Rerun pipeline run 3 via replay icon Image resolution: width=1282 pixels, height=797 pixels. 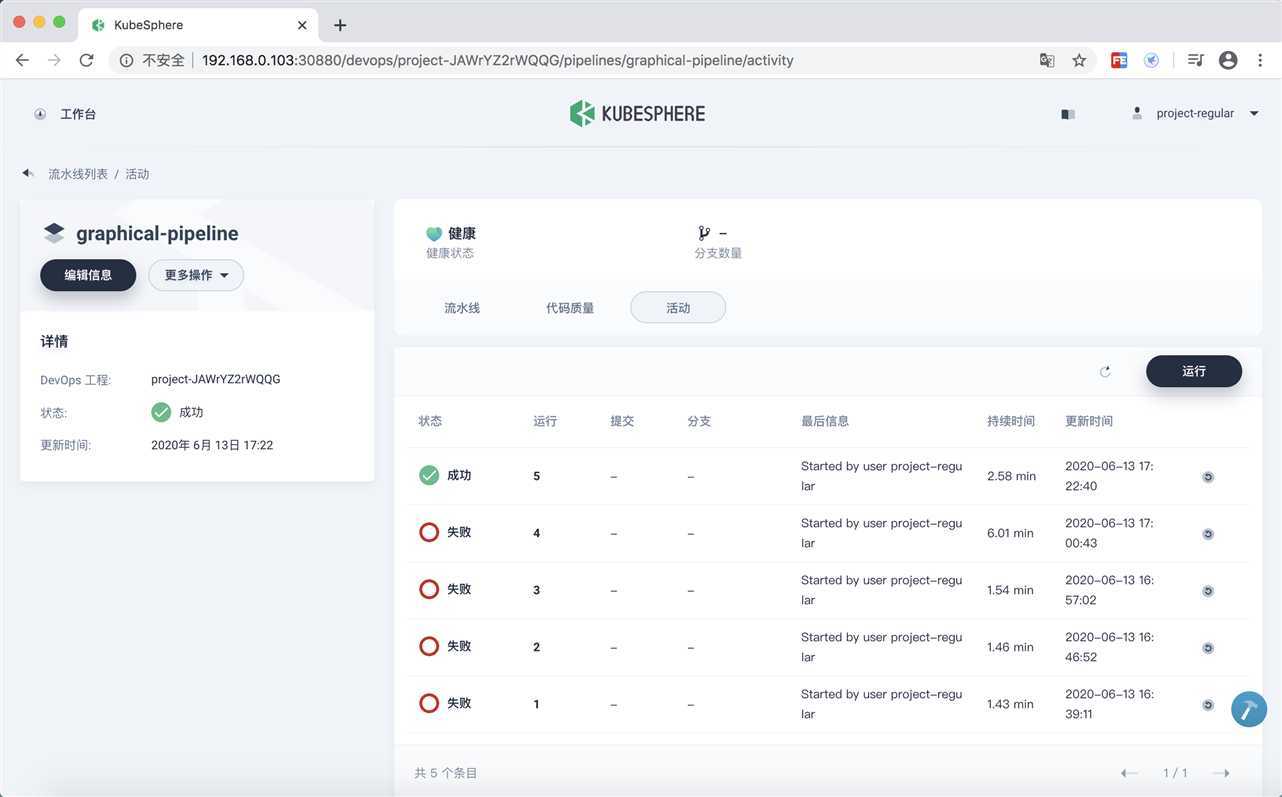coord(1208,591)
